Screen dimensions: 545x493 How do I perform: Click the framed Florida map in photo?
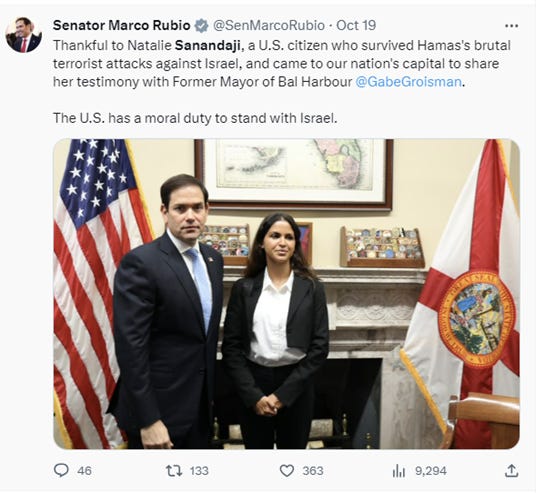pyautogui.click(x=294, y=175)
